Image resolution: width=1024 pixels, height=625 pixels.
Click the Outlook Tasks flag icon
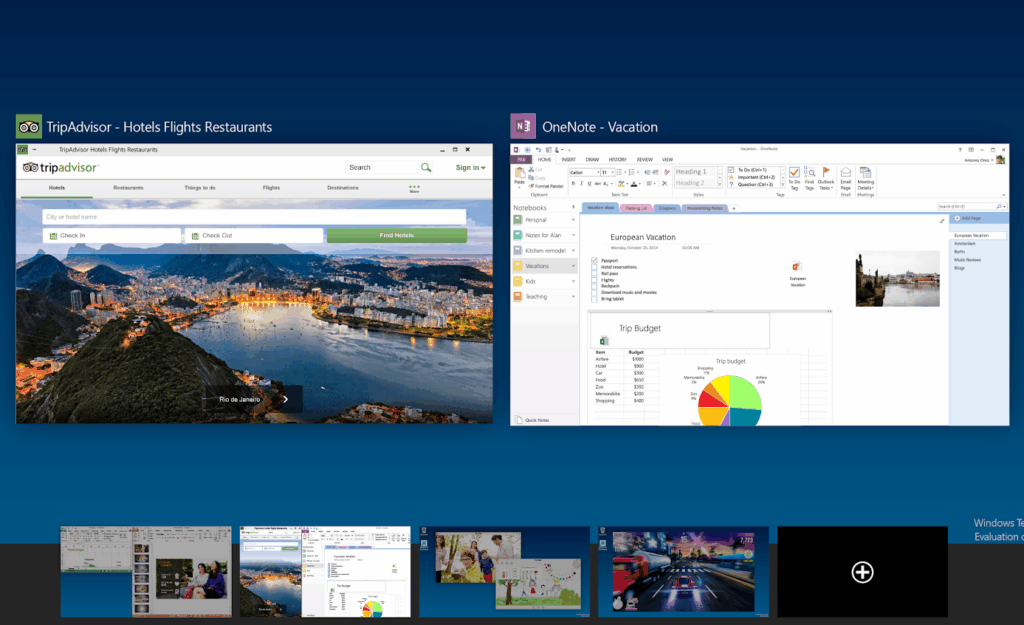point(825,172)
